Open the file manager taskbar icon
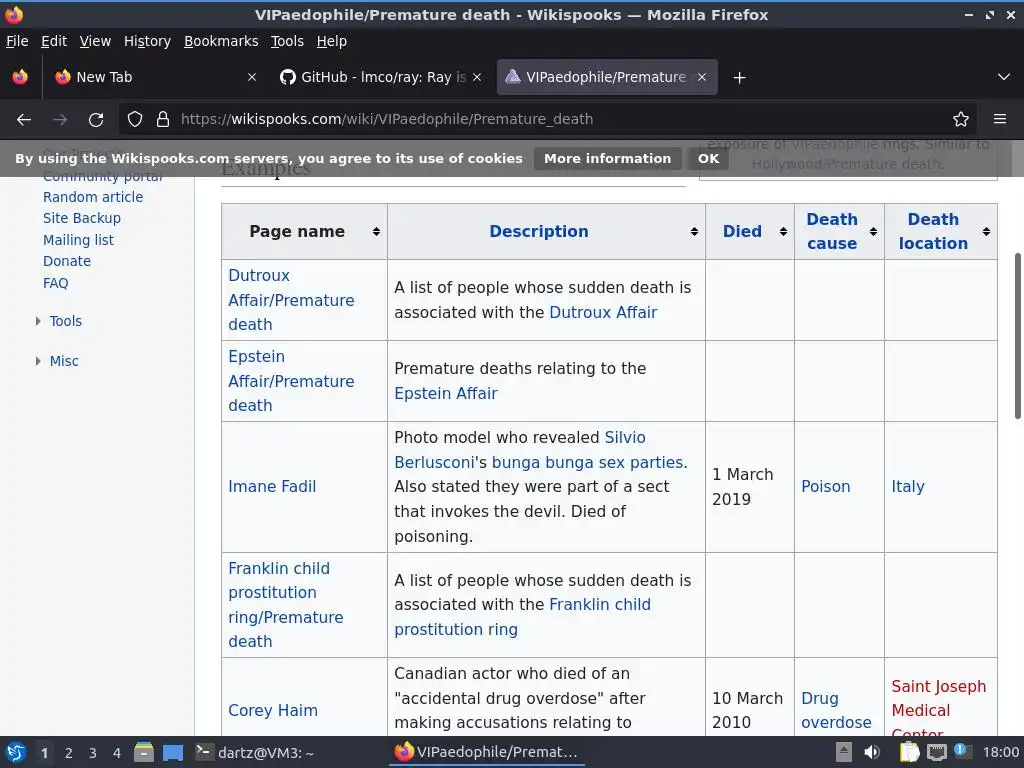Viewport: 1024px width, 768px height. pyautogui.click(x=144, y=753)
